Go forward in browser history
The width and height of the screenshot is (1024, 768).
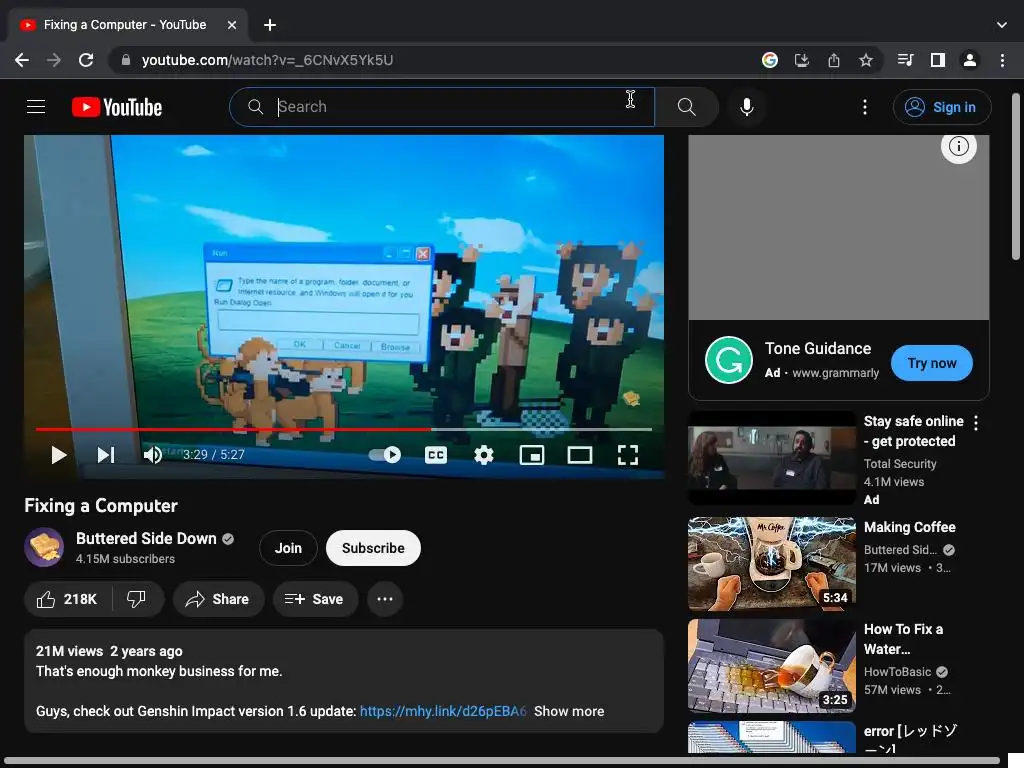click(54, 60)
